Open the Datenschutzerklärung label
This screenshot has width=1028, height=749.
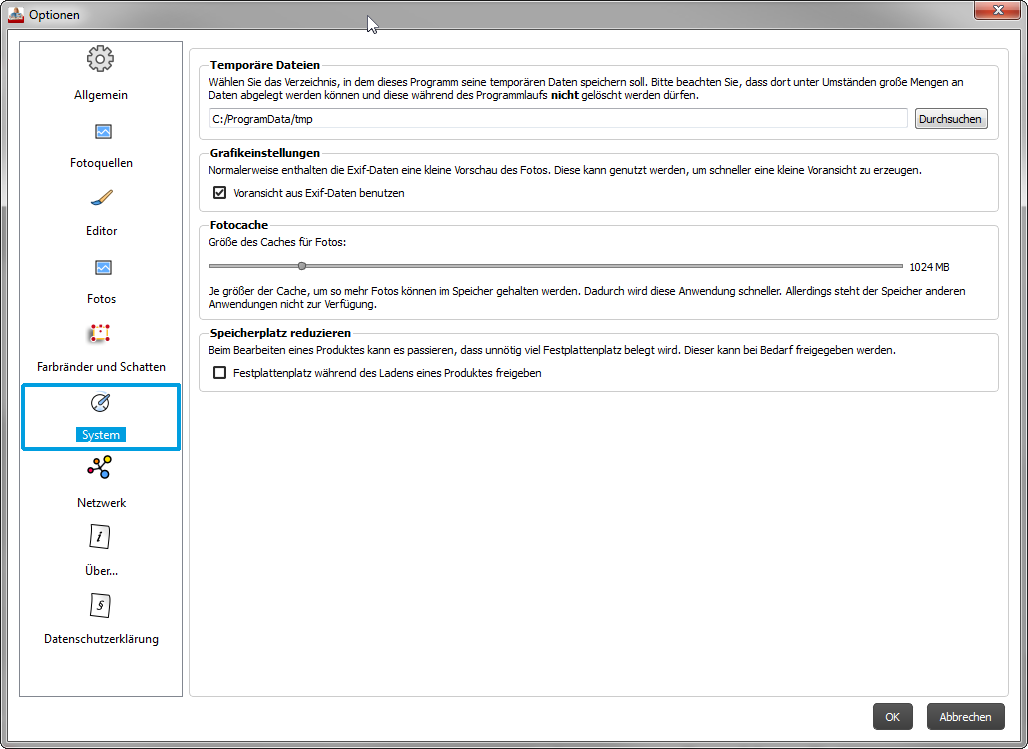[101, 639]
